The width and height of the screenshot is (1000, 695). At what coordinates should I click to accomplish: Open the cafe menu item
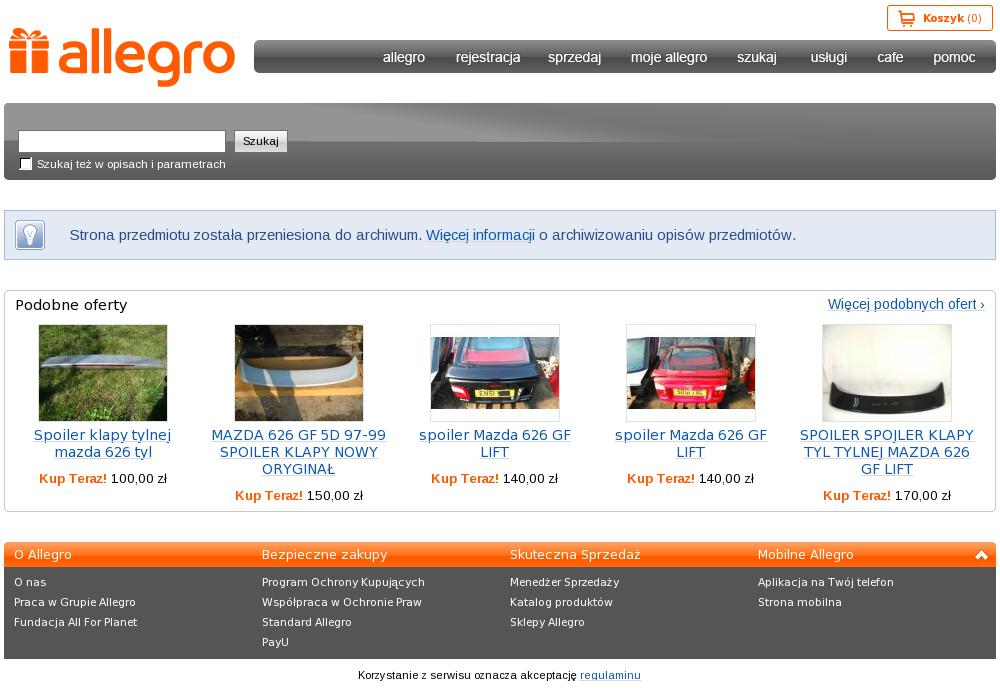click(x=890, y=57)
